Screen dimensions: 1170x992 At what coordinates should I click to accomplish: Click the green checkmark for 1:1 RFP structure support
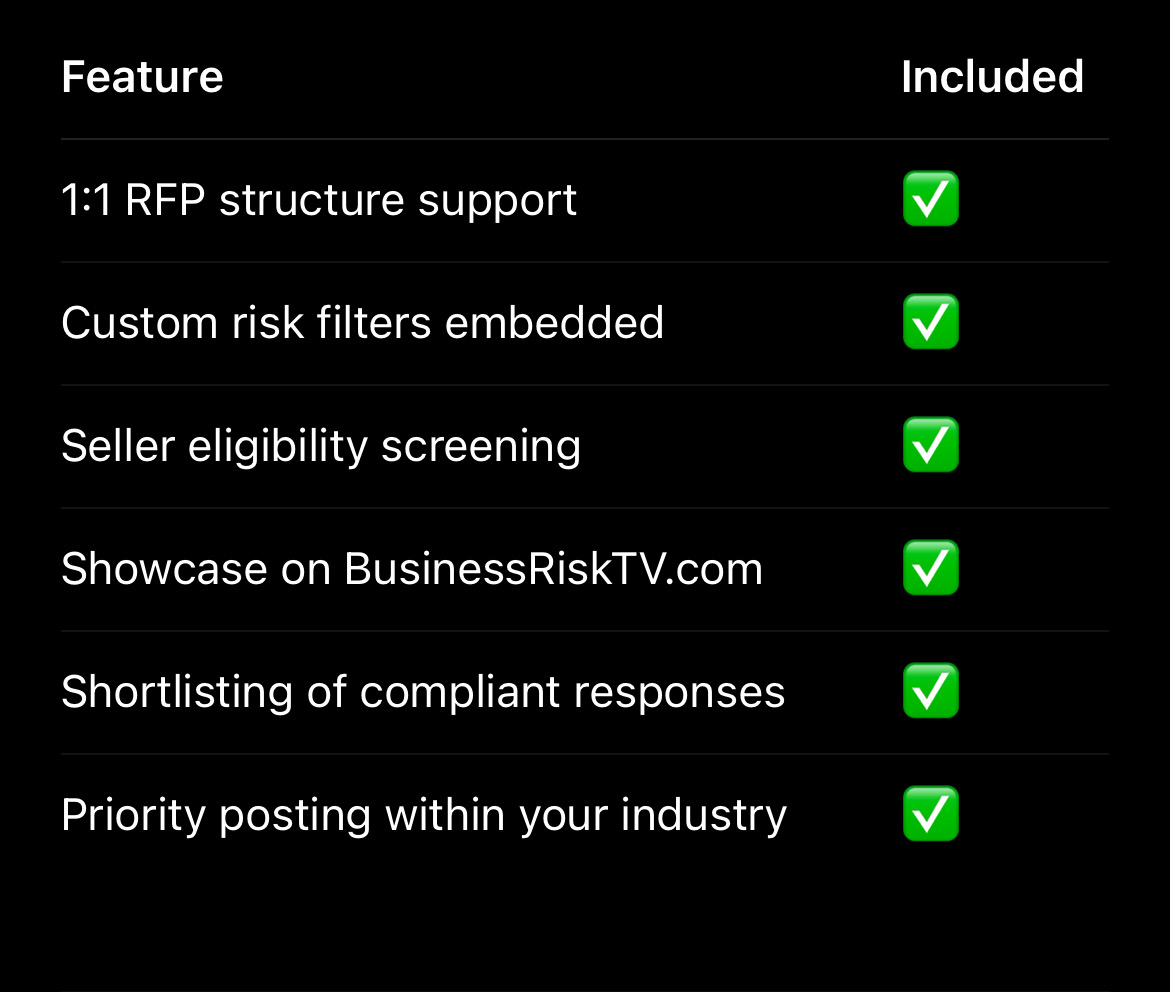[x=930, y=199]
